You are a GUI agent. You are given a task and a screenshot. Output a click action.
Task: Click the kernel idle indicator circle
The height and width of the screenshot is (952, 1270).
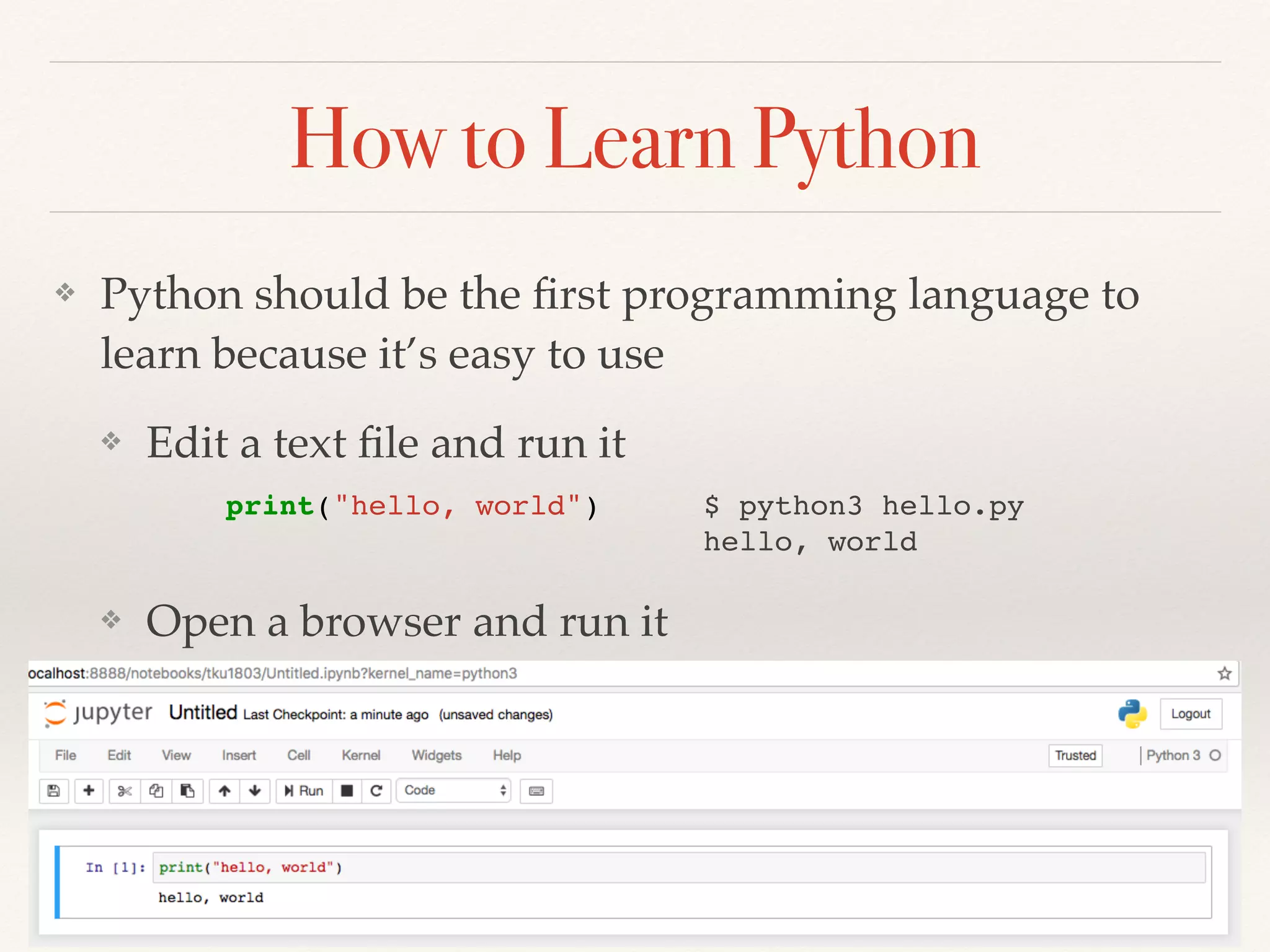click(x=1215, y=756)
